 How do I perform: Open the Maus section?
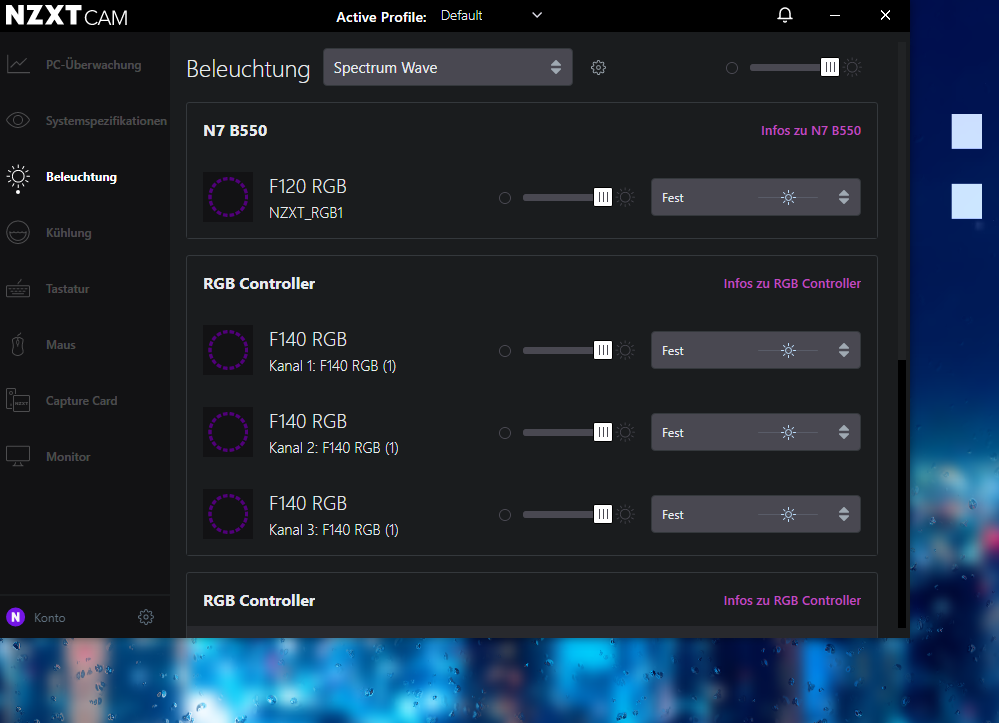[x=61, y=345]
